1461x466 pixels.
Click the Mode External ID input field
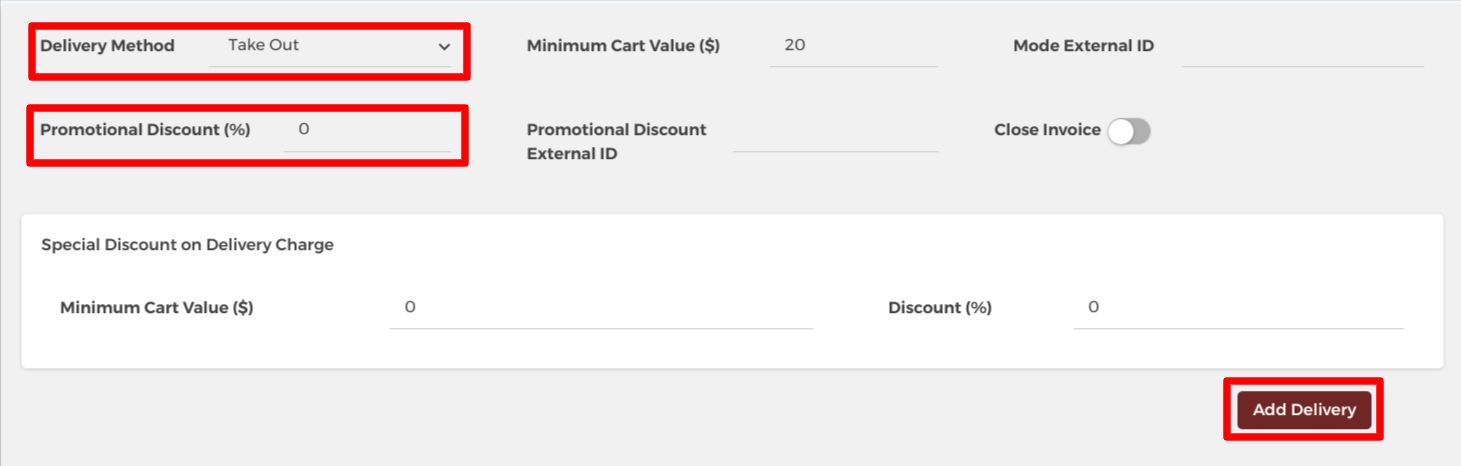coord(1302,46)
